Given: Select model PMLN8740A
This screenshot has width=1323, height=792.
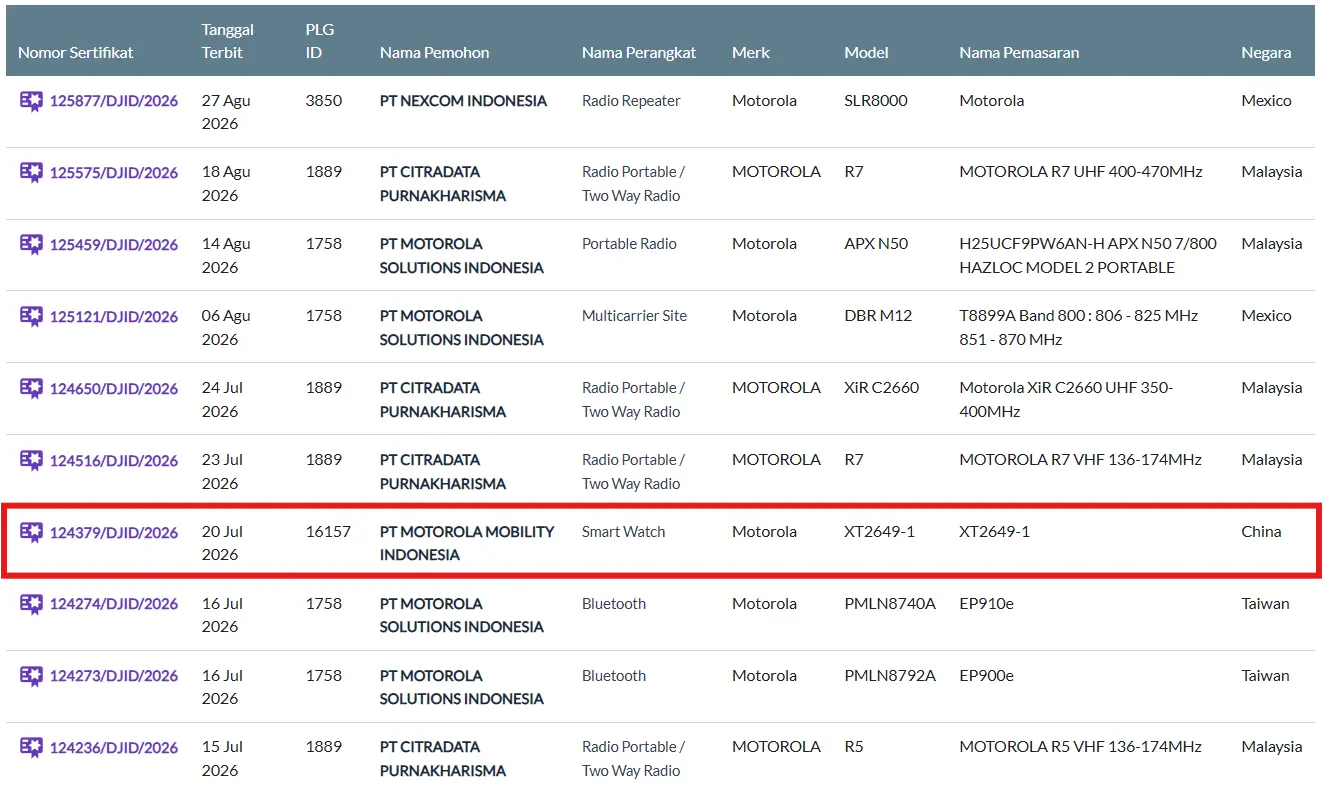Looking at the screenshot, I should pyautogui.click(x=890, y=604).
